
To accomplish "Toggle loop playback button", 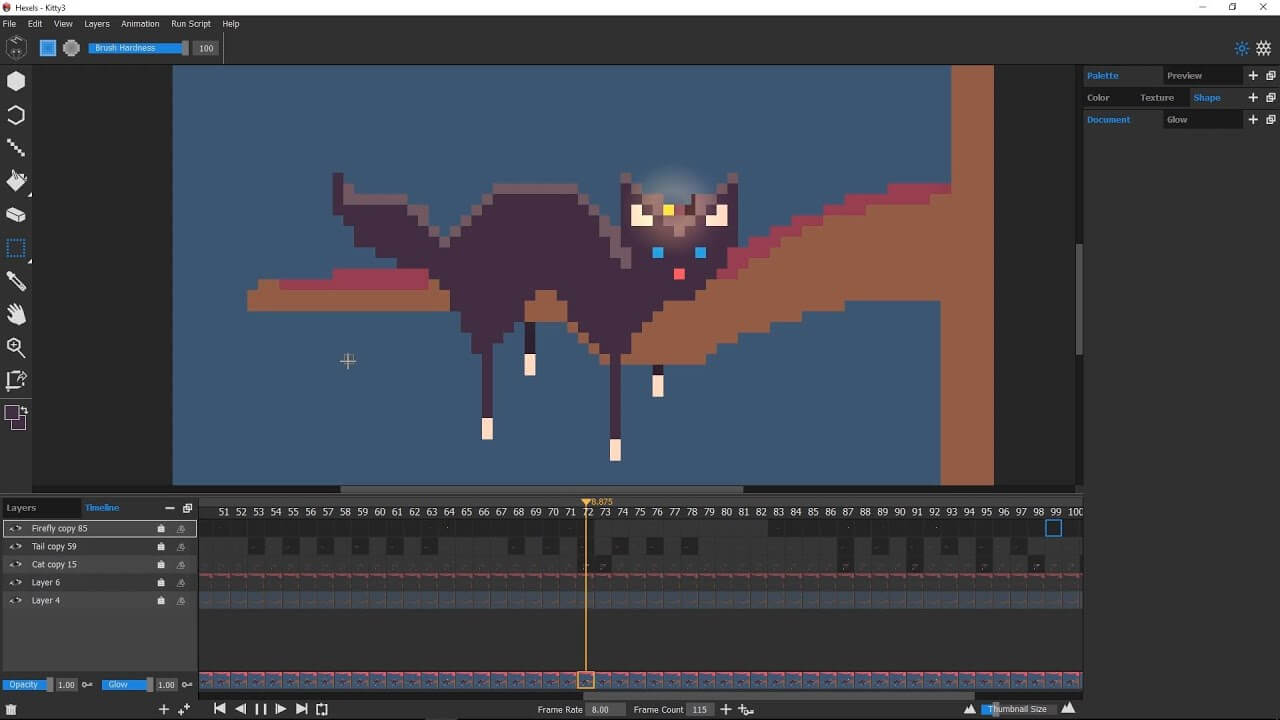I will (x=322, y=709).
